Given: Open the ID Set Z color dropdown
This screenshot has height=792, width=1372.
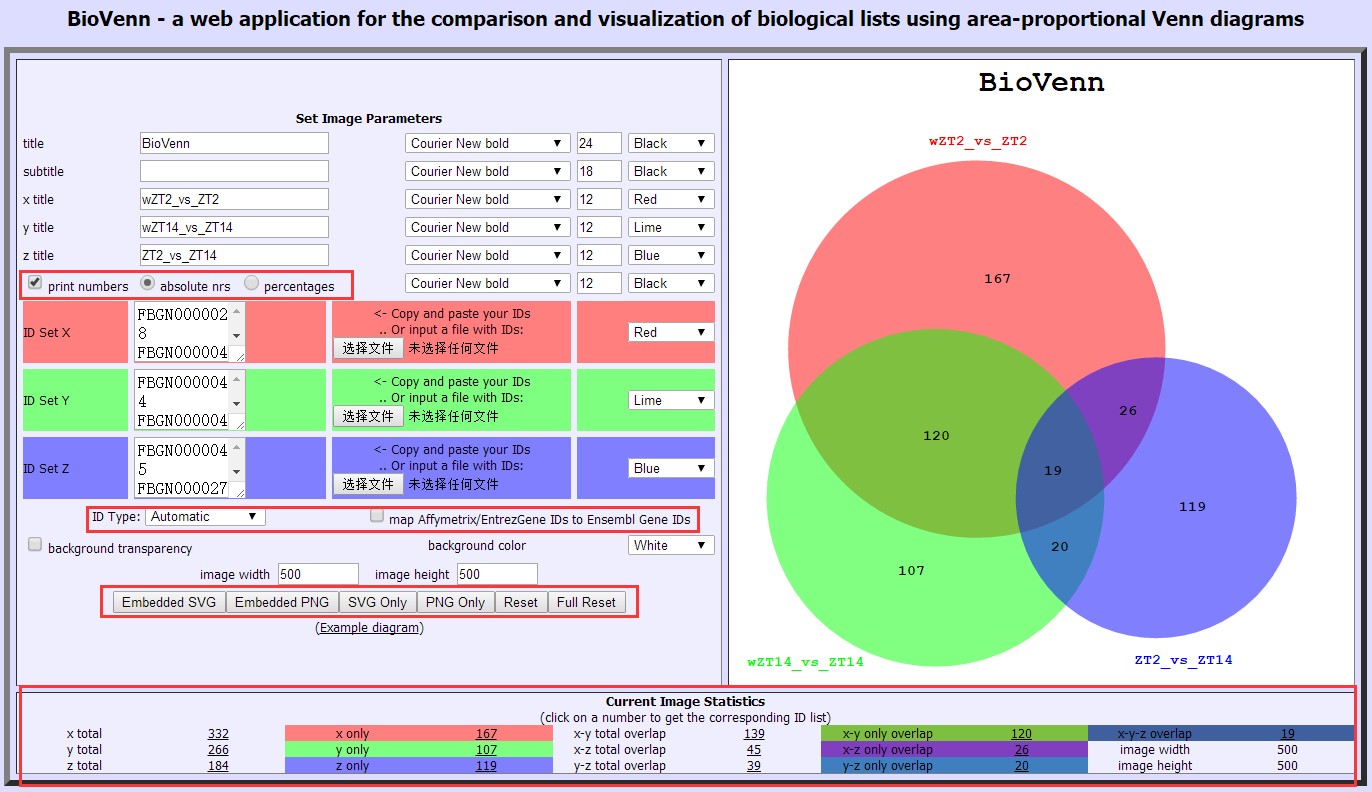Looking at the screenshot, I should [671, 468].
